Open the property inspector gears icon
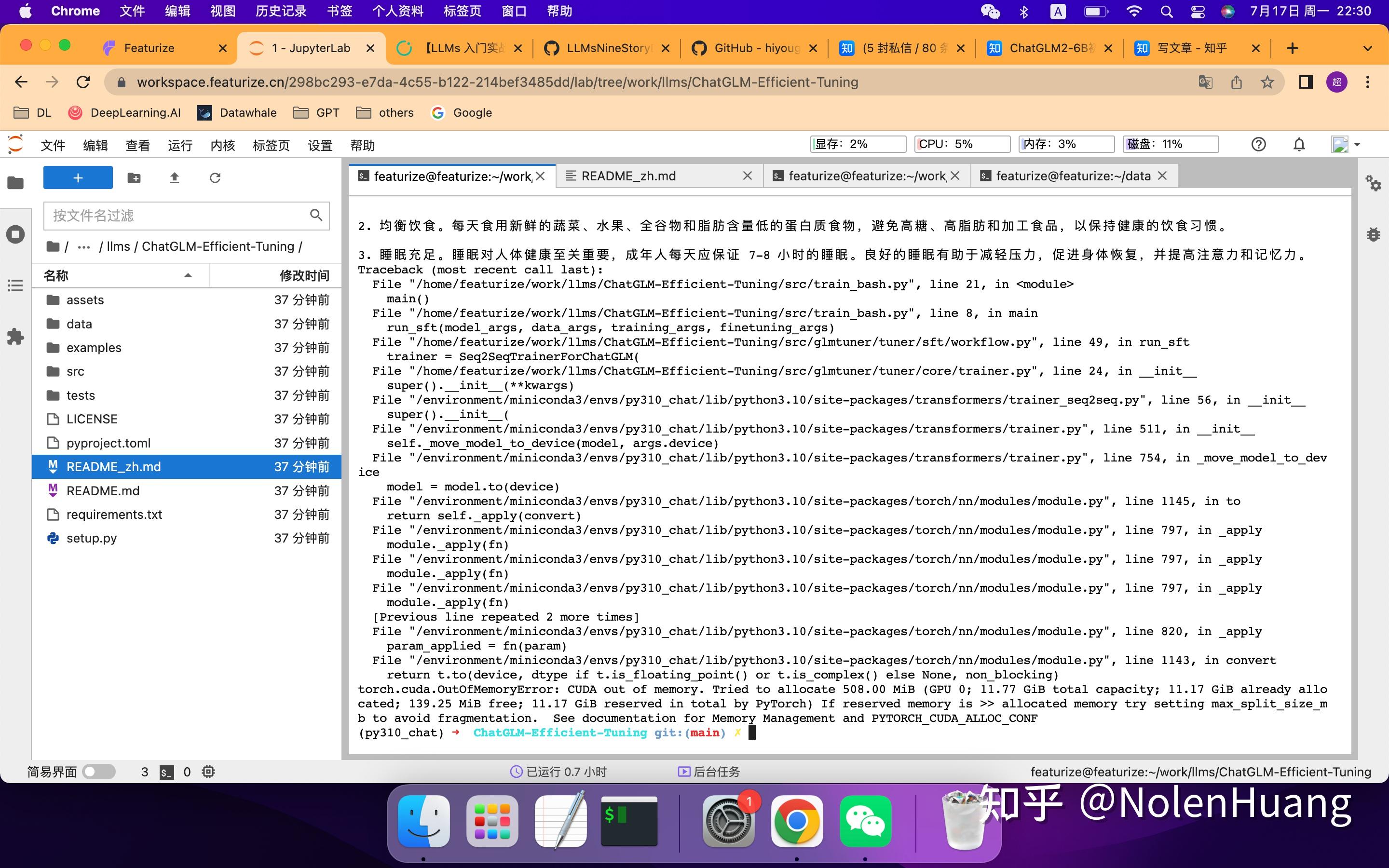 coord(1374,184)
